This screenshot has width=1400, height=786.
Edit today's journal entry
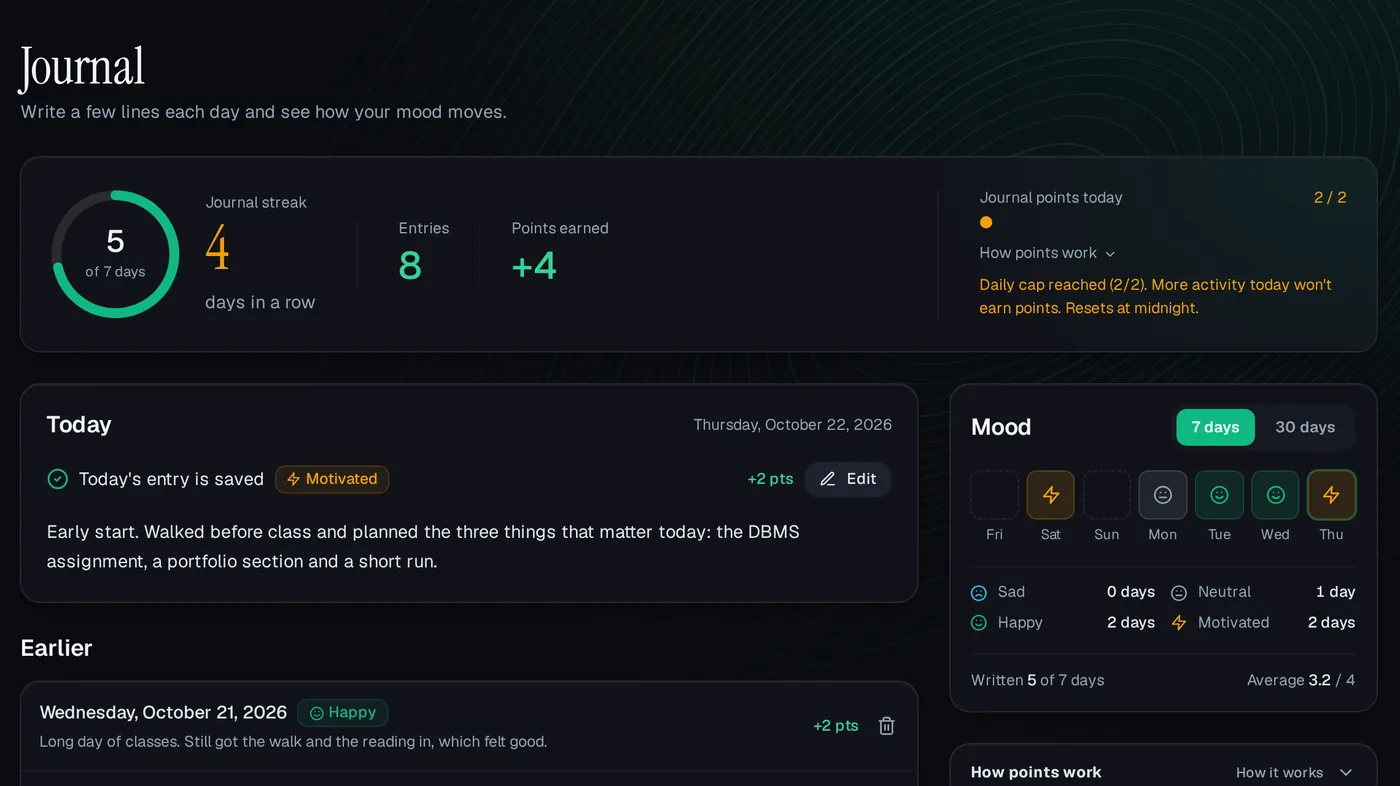848,479
